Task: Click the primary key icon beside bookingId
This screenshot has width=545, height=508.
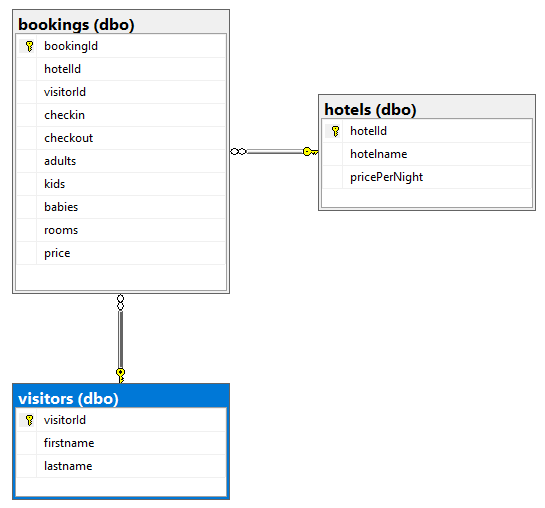Action: 29,46
